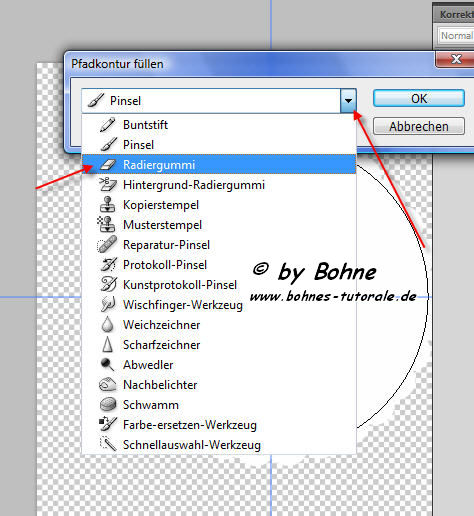Viewport: 474px width, 516px height.
Task: Confirm with the OK button
Action: pyautogui.click(x=419, y=98)
